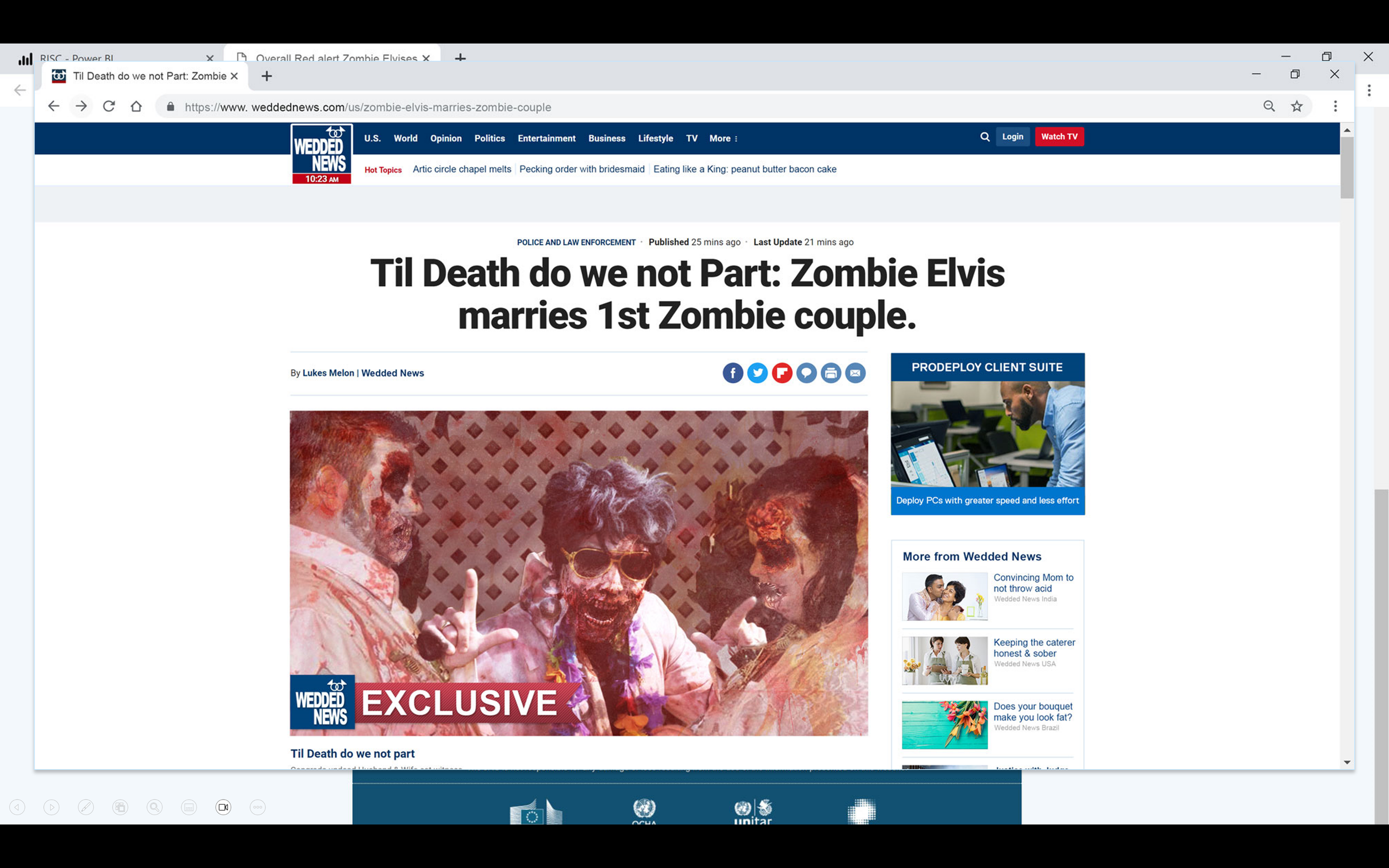Click the Wedded News logo in the header
This screenshot has width=1389, height=868.
click(x=322, y=154)
